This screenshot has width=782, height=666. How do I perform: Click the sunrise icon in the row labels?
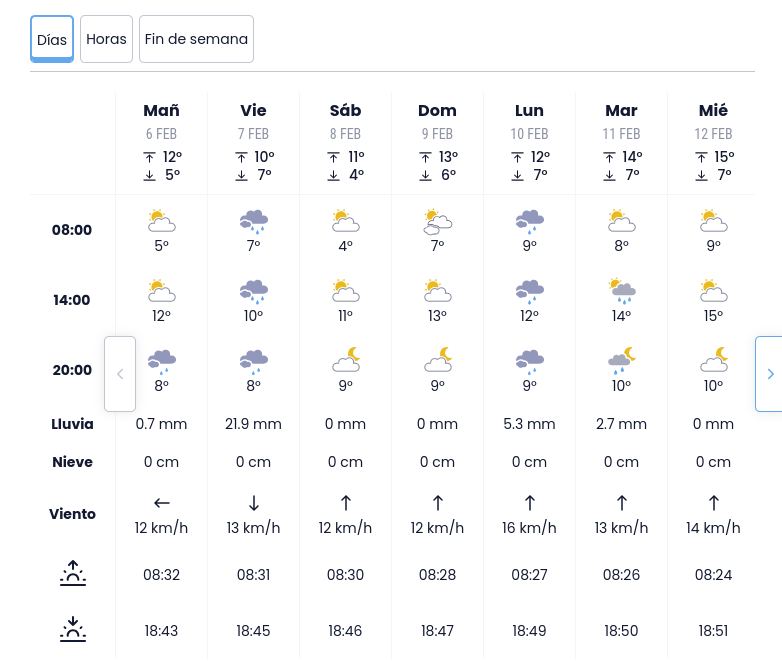coord(73,574)
